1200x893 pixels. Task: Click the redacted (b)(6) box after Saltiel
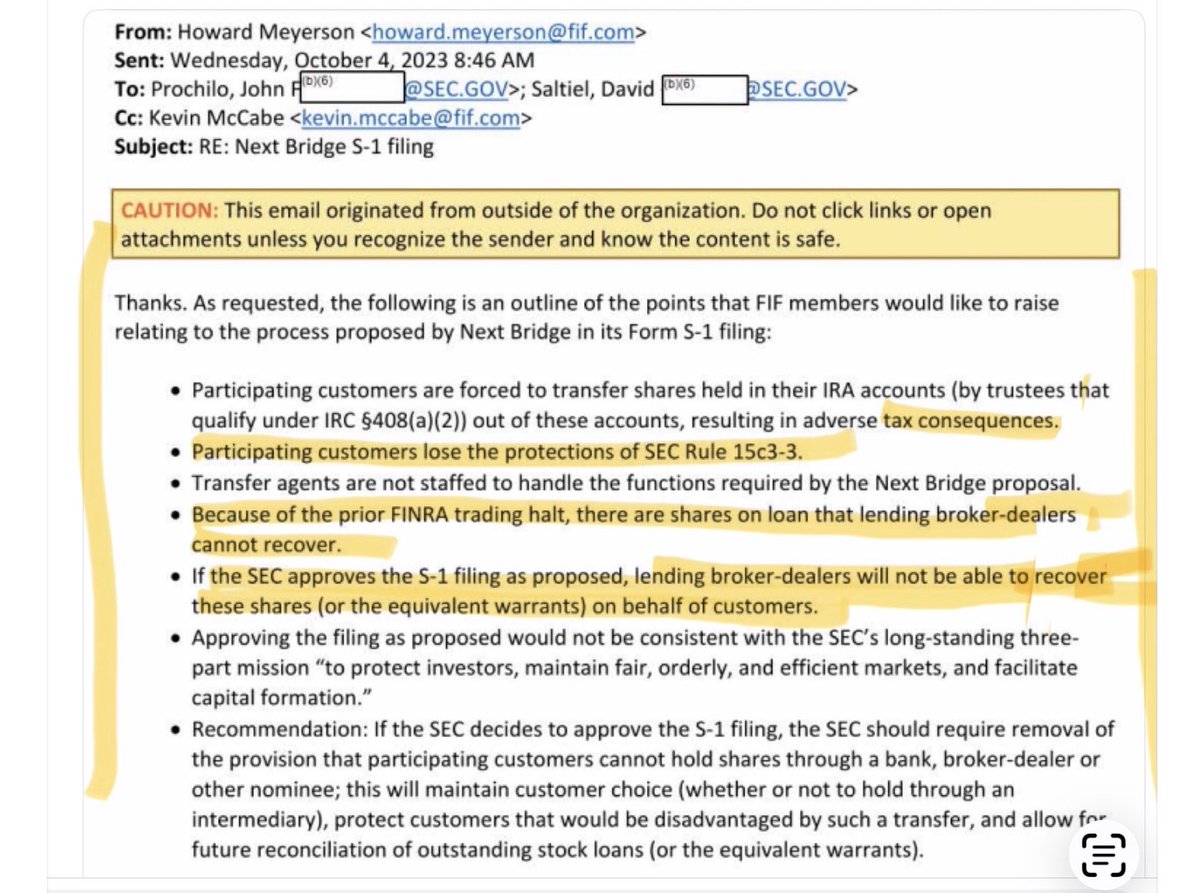click(704, 89)
